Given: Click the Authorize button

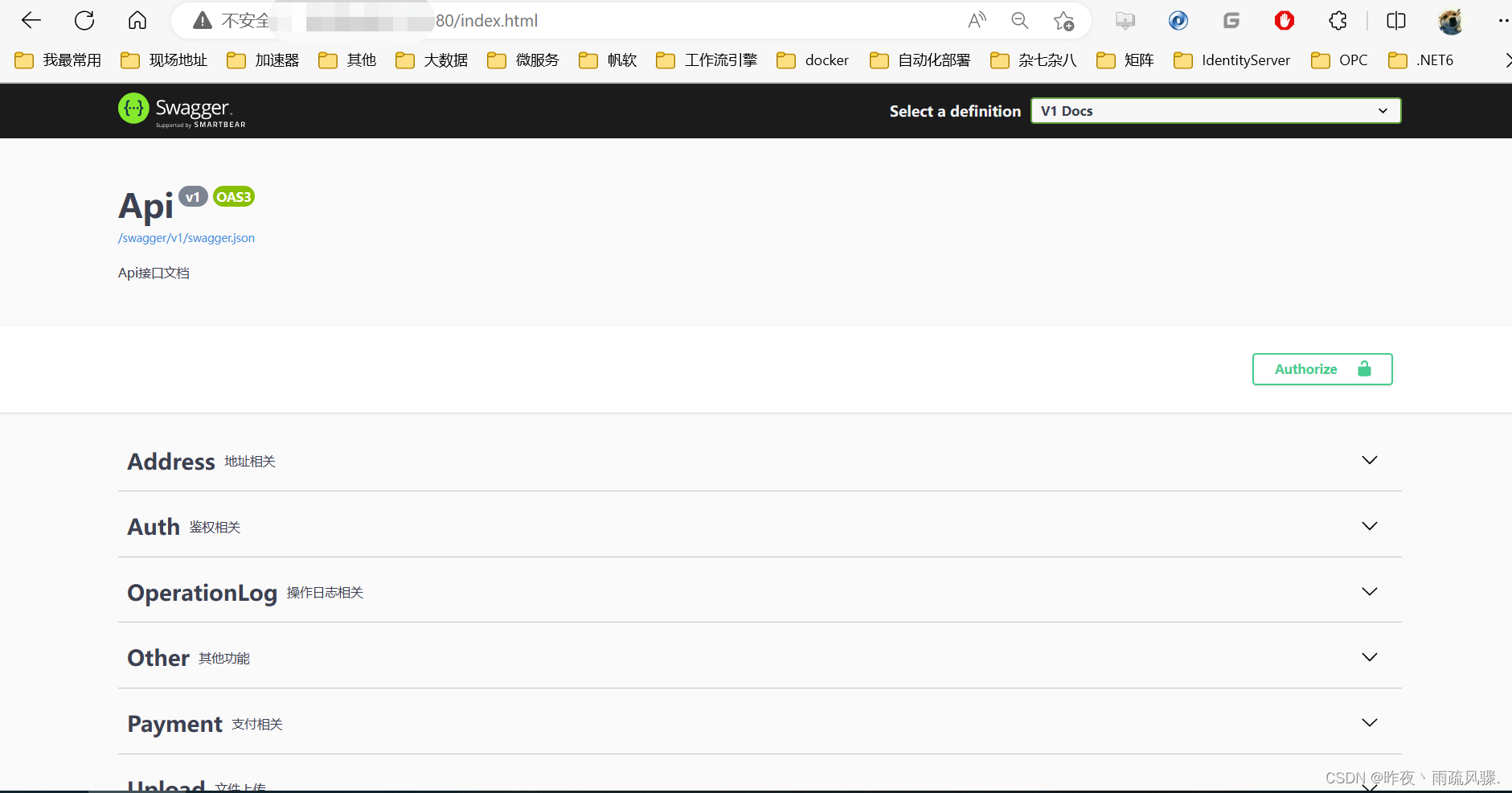Looking at the screenshot, I should [1322, 369].
